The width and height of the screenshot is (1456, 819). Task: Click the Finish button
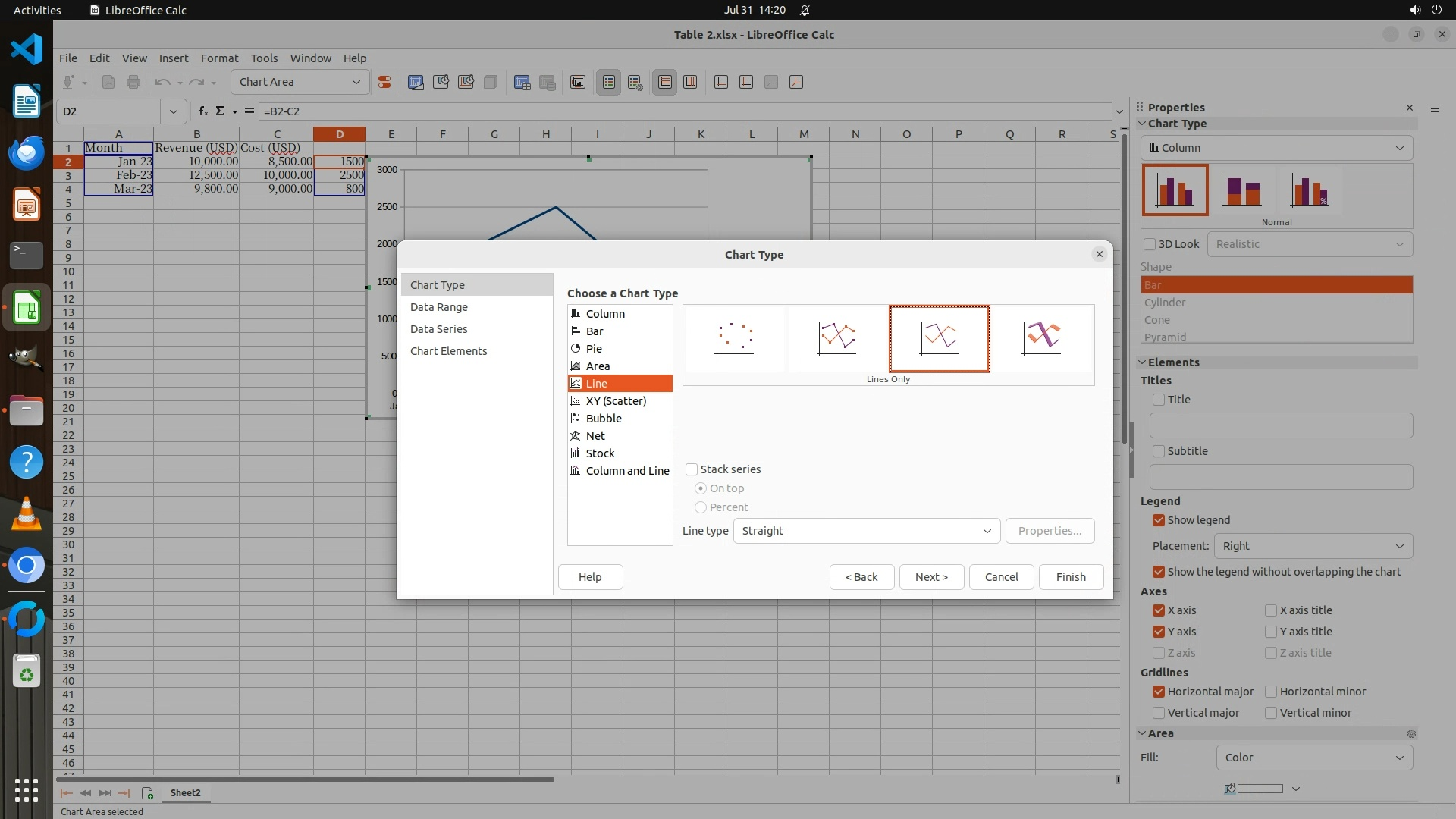1071,577
